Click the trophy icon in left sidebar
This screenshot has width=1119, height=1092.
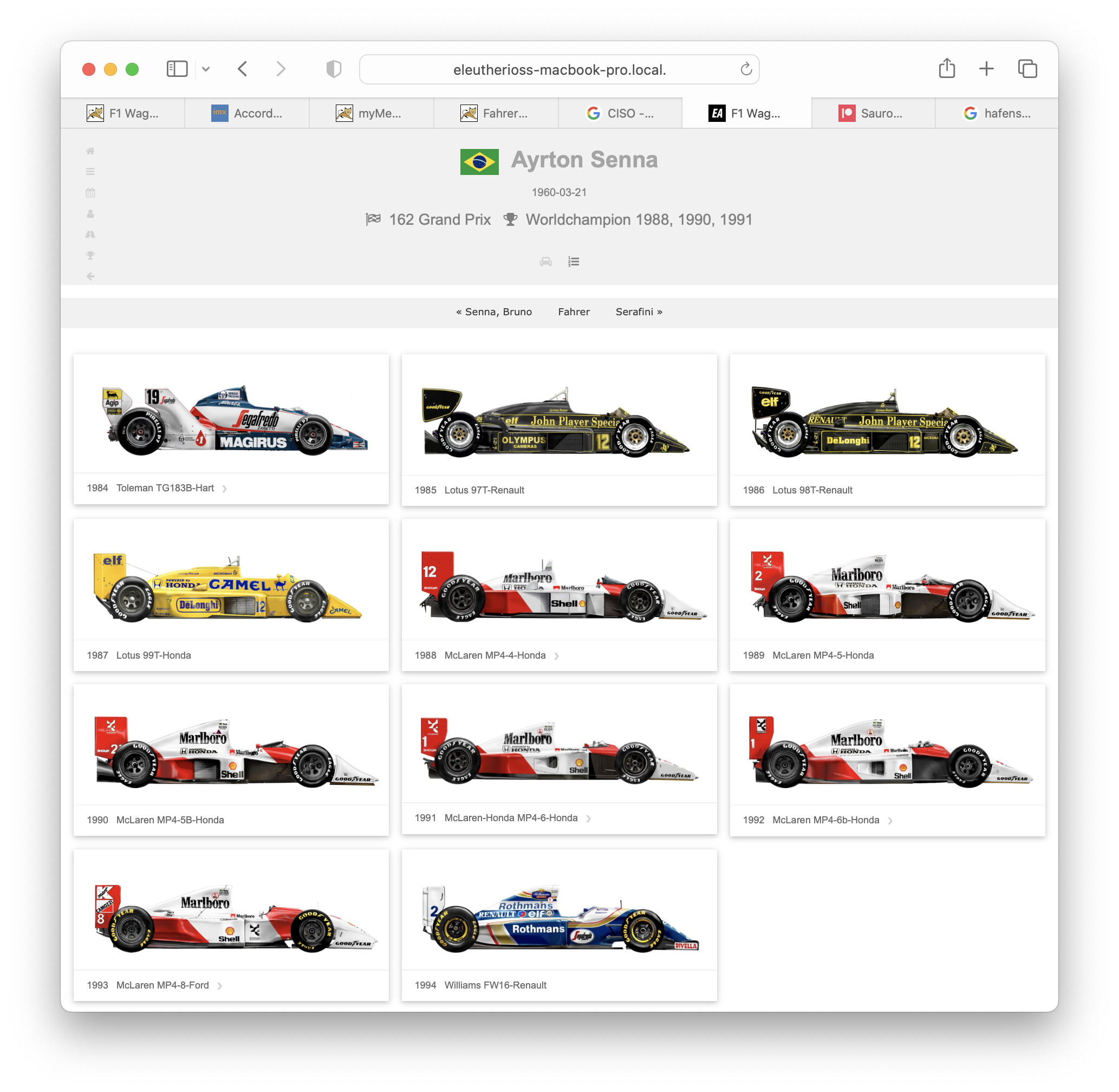(90, 255)
